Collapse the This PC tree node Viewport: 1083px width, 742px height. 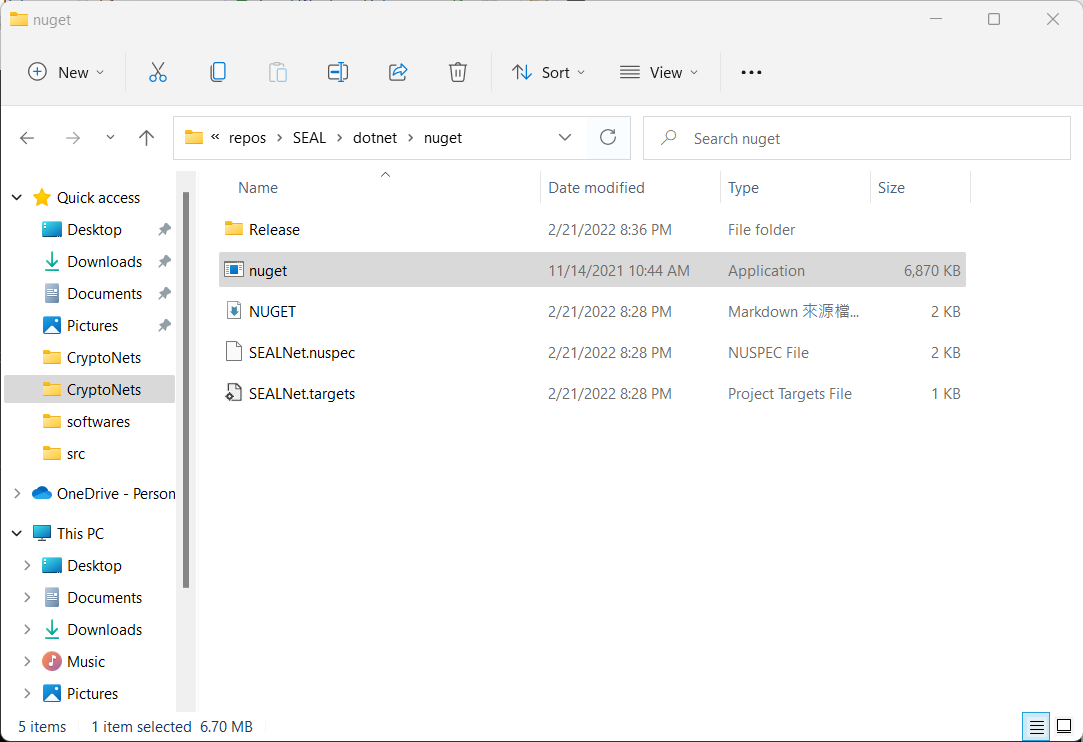click(x=16, y=533)
